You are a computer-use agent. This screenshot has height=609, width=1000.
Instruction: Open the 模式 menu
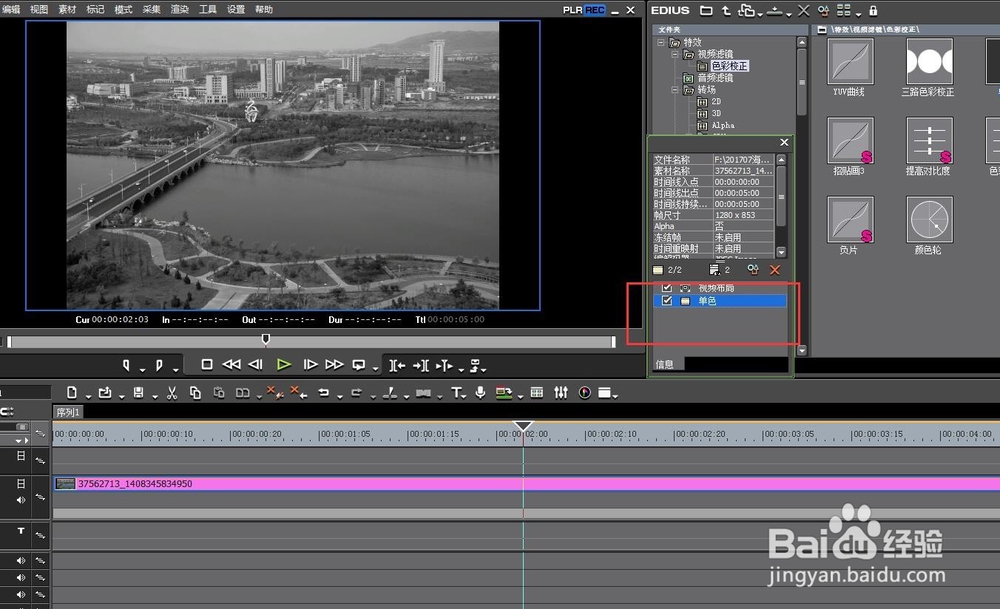click(x=123, y=10)
